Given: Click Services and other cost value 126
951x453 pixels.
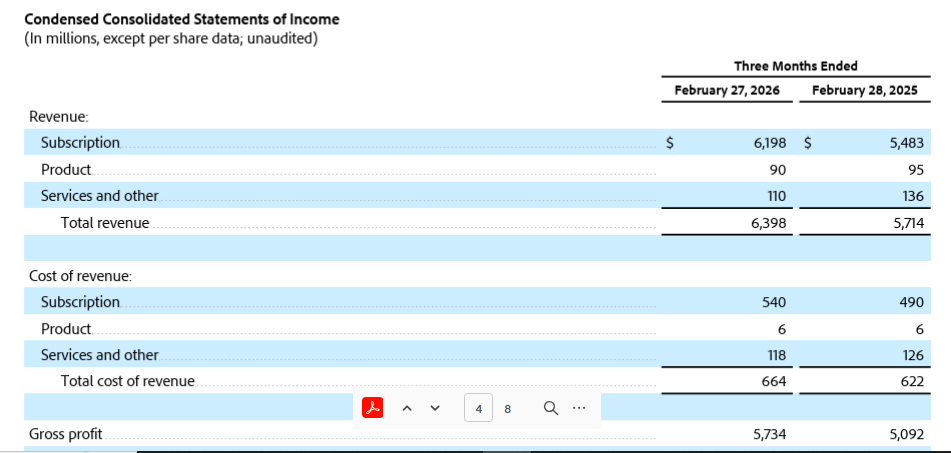Looking at the screenshot, I should tap(913, 355).
